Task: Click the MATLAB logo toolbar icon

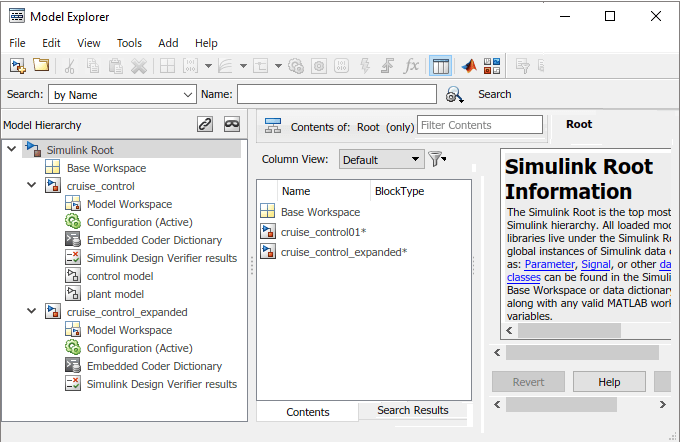Action: tap(469, 66)
